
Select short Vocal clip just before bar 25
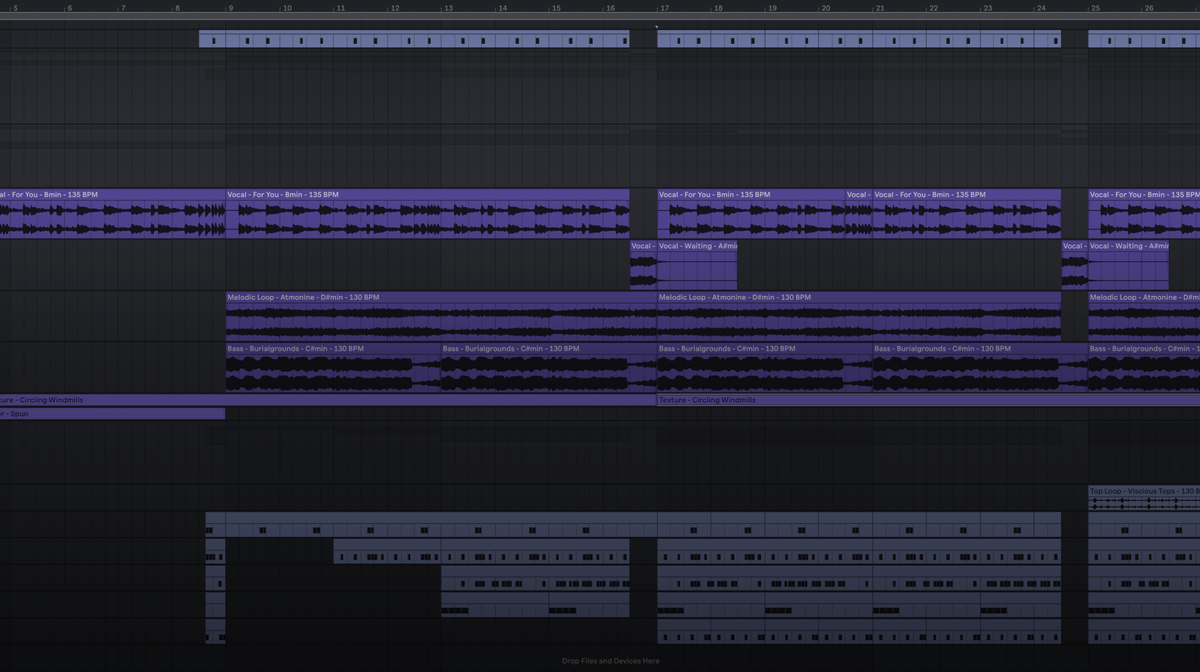1075,265
